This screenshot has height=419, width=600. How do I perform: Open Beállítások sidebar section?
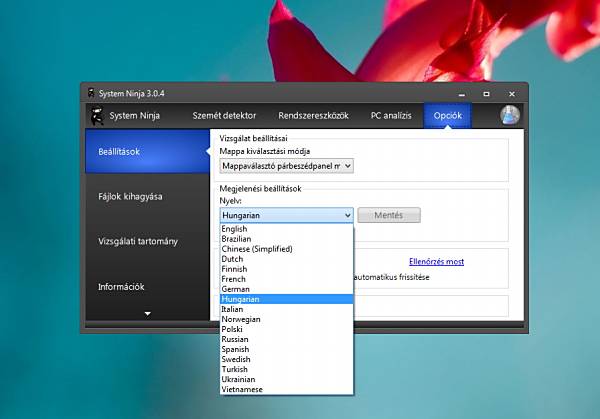pyautogui.click(x=147, y=152)
